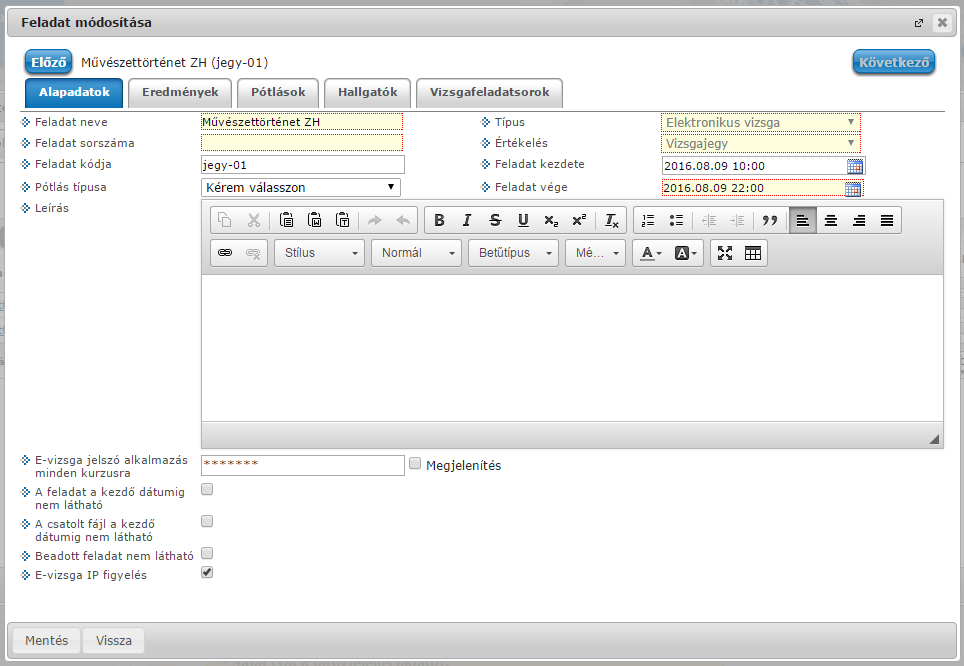The image size is (964, 666).
Task: Click the Increase indent icon
Action: 737,220
